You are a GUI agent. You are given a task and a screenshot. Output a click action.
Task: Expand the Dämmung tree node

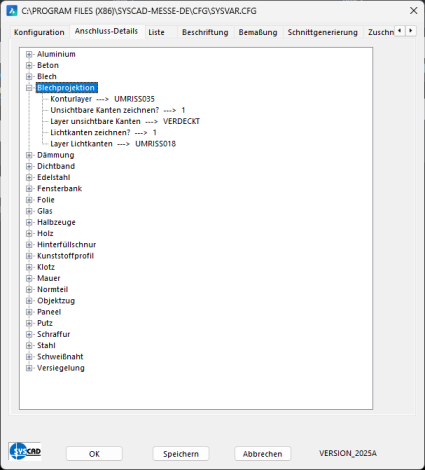(x=29, y=155)
